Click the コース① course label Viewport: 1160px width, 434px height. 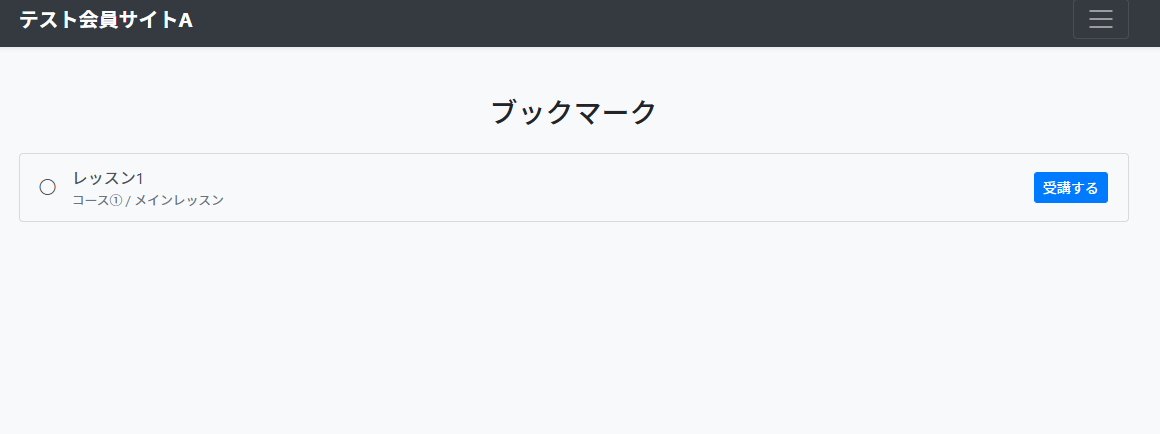[x=96, y=200]
